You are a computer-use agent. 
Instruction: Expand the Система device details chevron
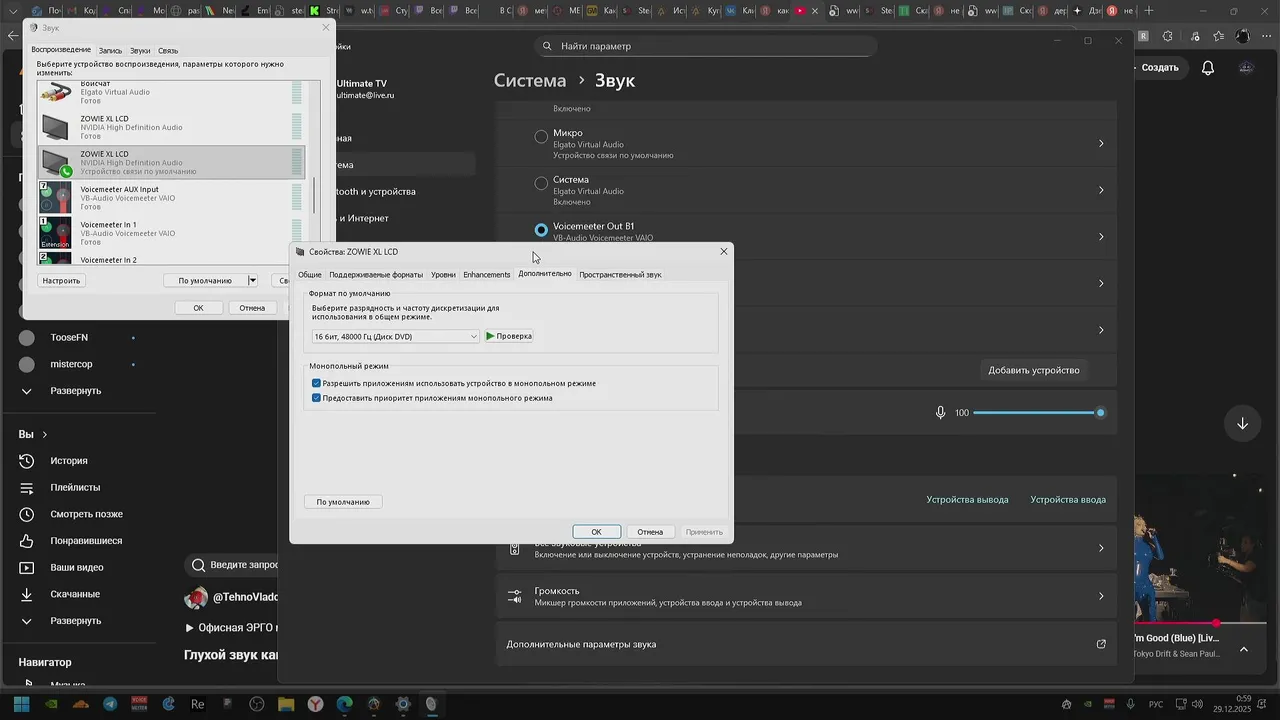[x=1101, y=190]
